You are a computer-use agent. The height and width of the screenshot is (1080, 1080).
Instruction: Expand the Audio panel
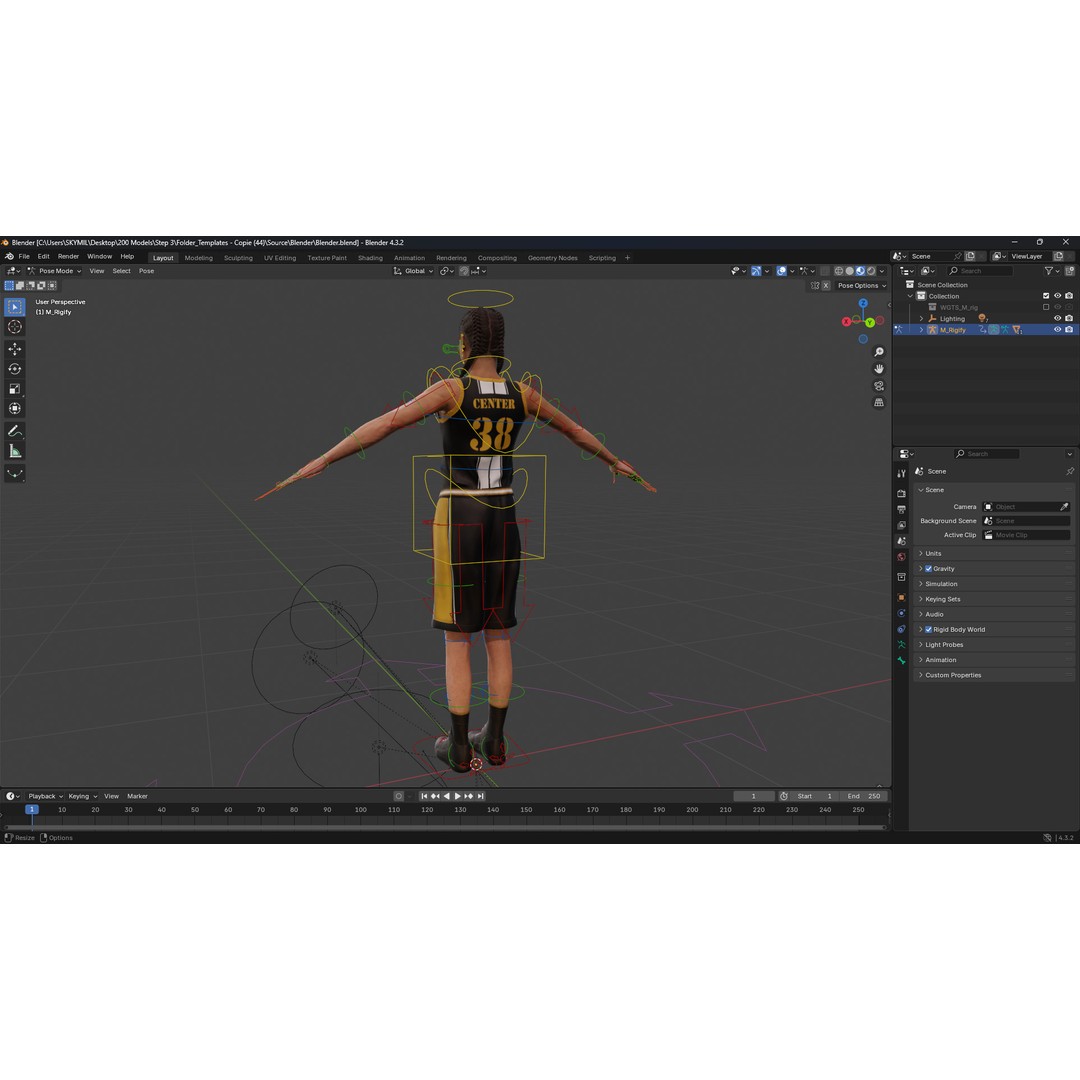[x=995, y=614]
